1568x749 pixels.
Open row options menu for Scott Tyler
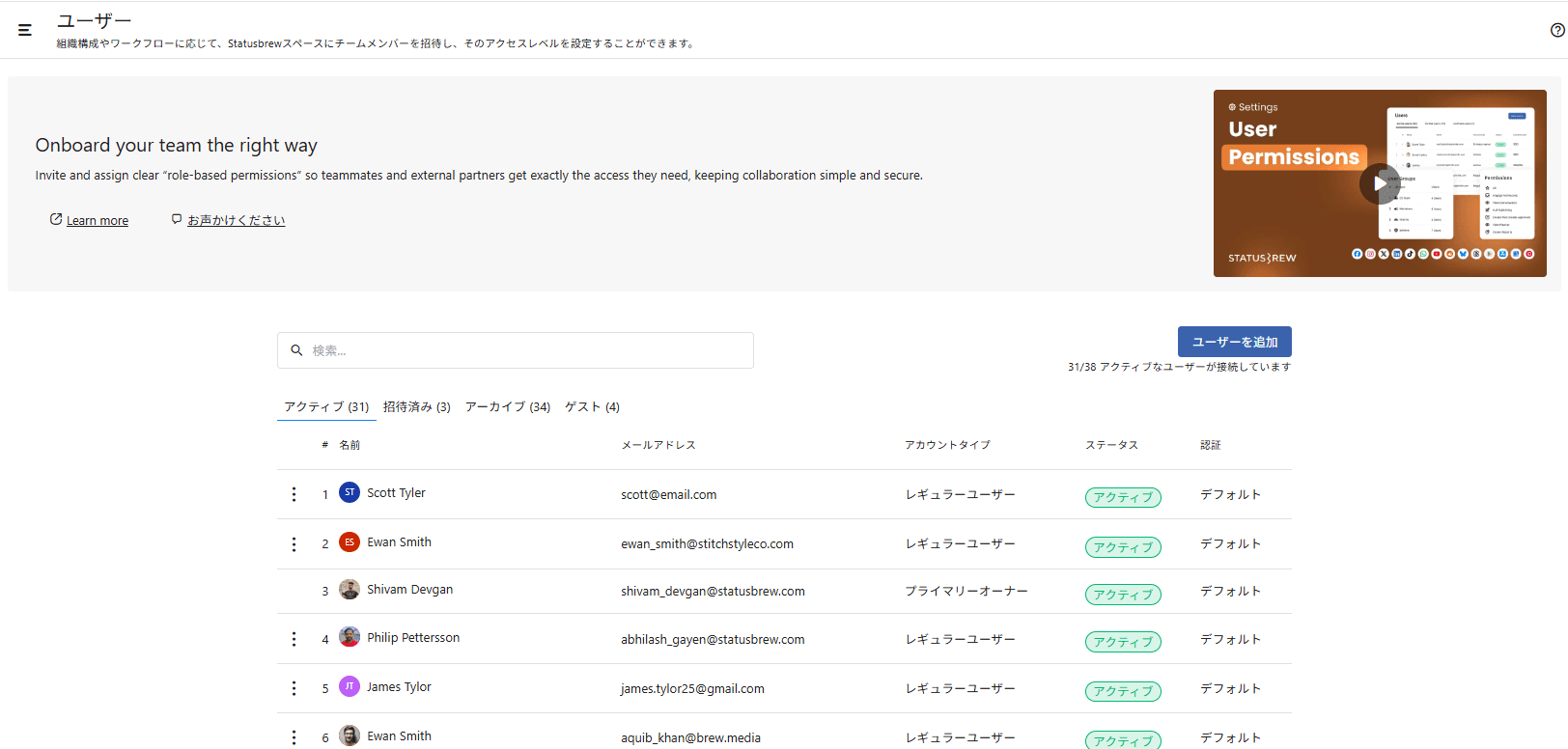[294, 494]
